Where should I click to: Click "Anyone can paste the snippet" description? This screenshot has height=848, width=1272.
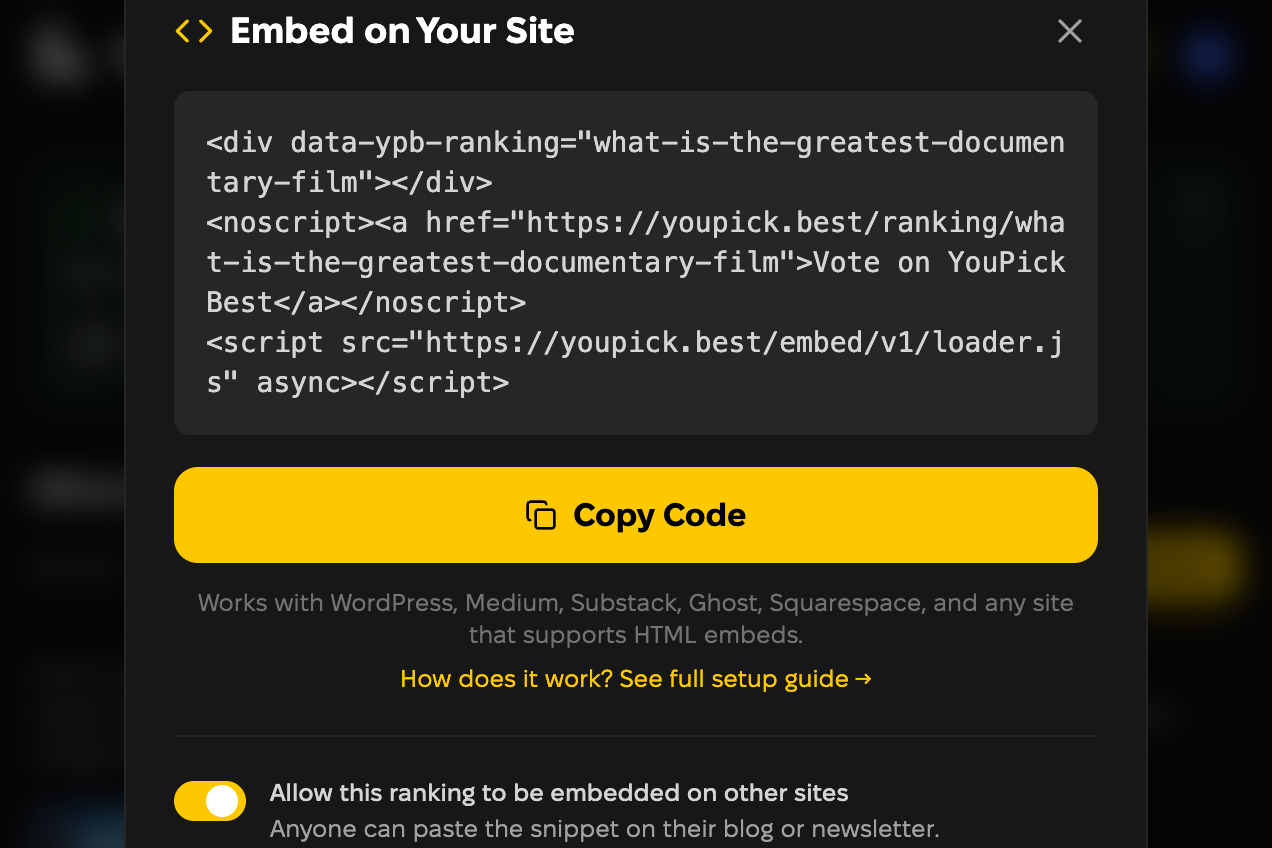(605, 829)
